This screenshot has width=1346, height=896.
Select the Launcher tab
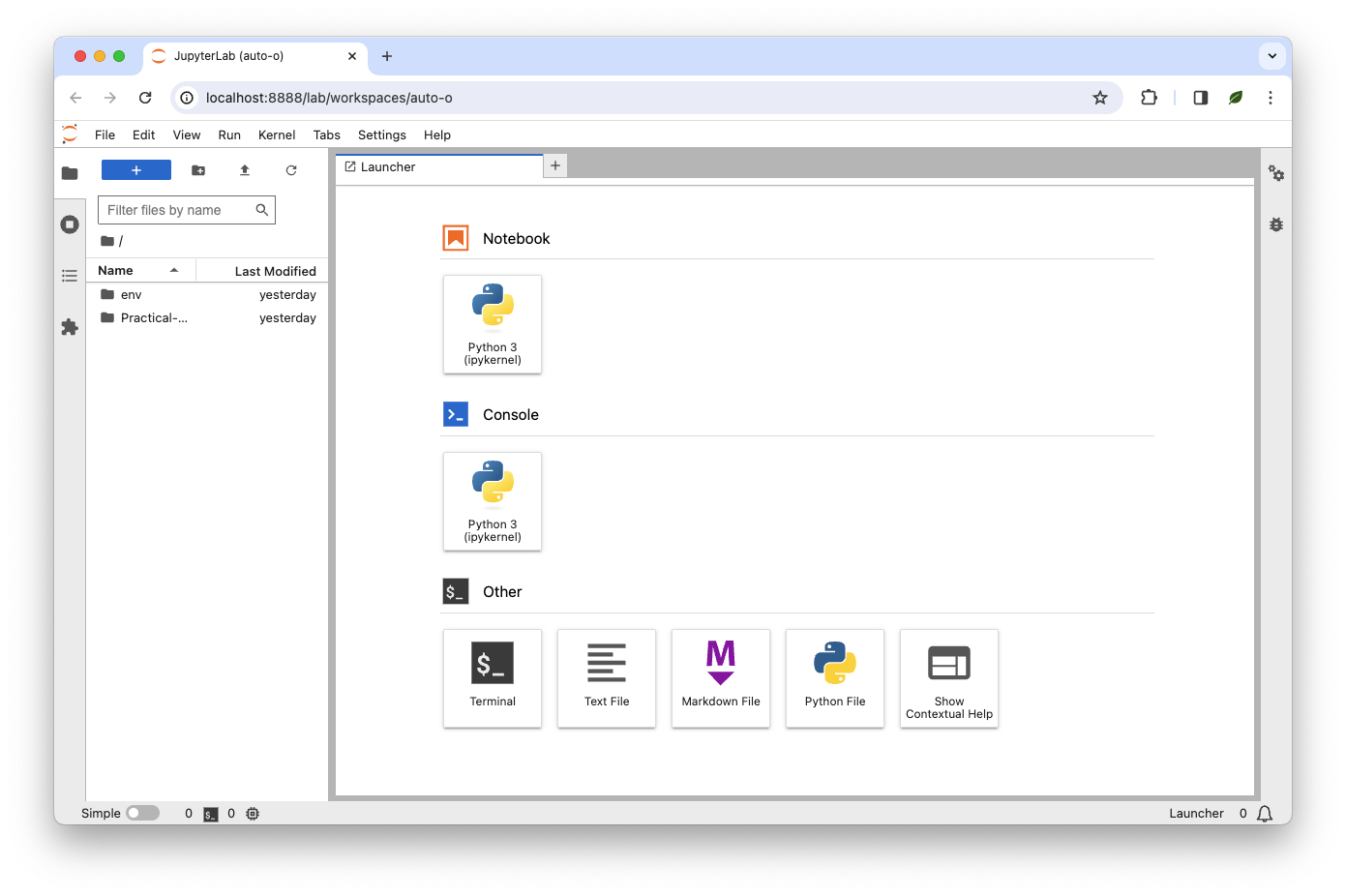pos(439,167)
